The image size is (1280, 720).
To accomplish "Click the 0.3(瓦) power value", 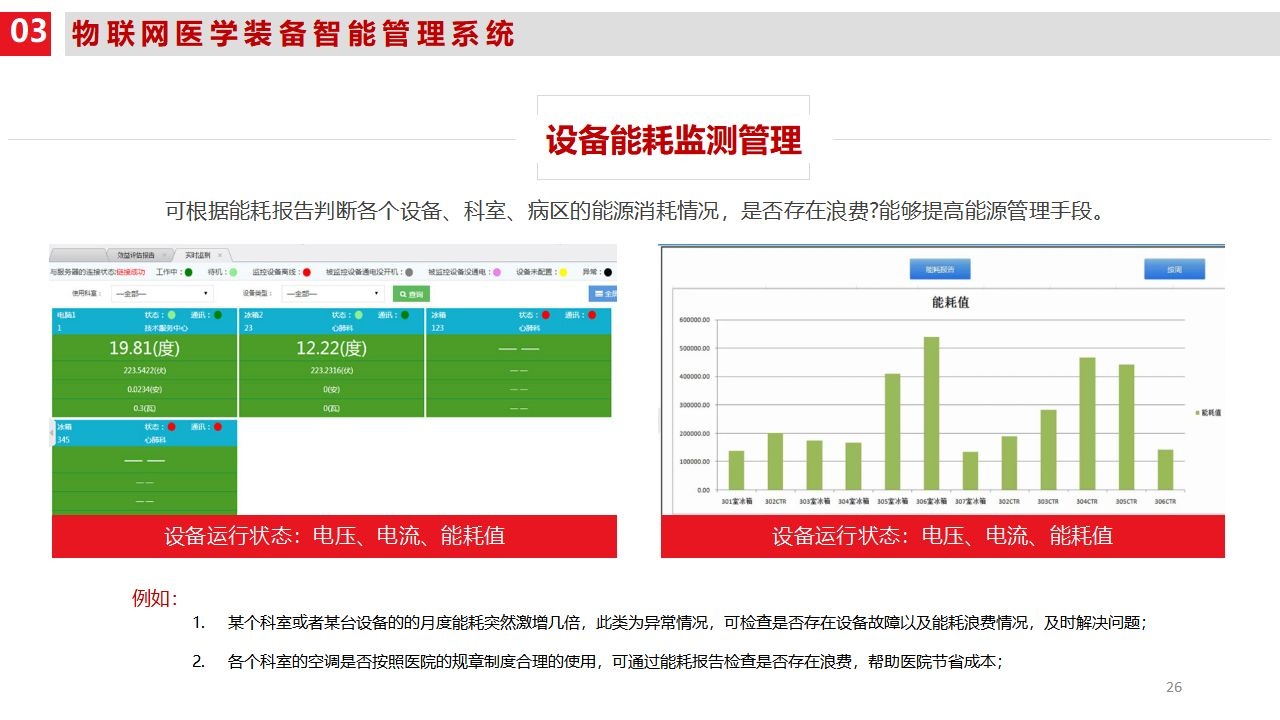I will 145,408.
